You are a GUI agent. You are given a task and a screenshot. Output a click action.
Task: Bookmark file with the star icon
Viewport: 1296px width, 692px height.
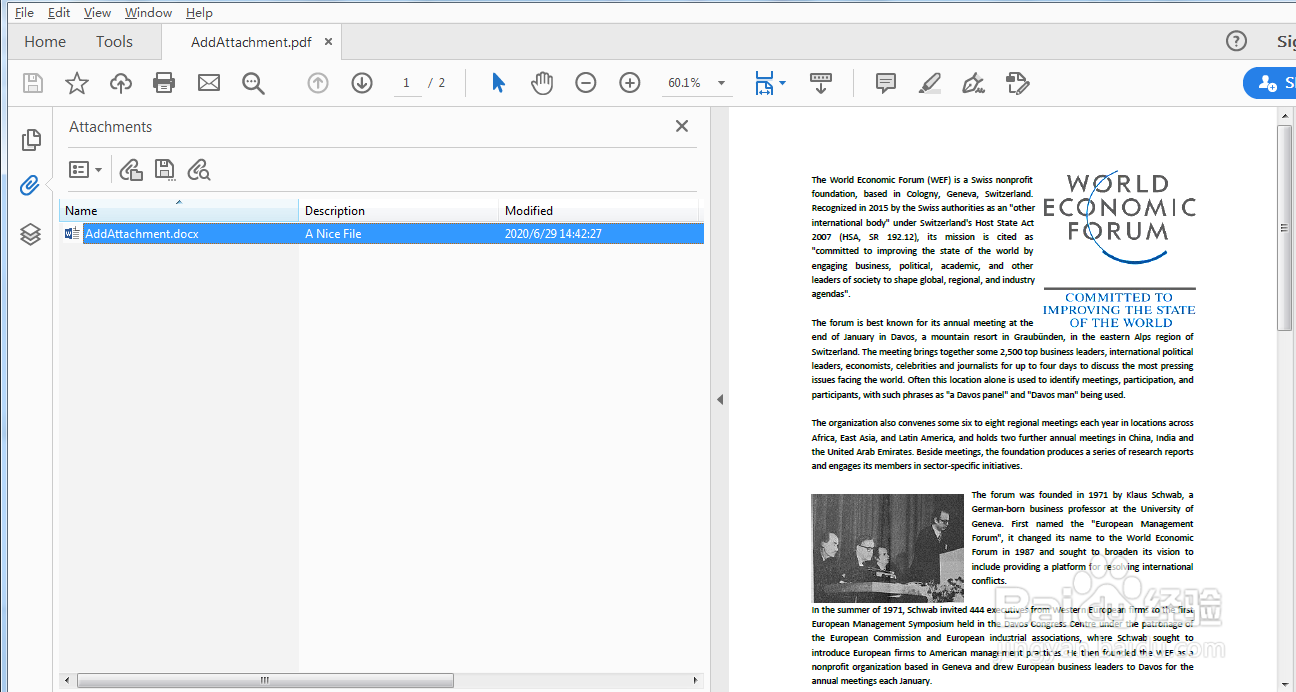click(77, 83)
